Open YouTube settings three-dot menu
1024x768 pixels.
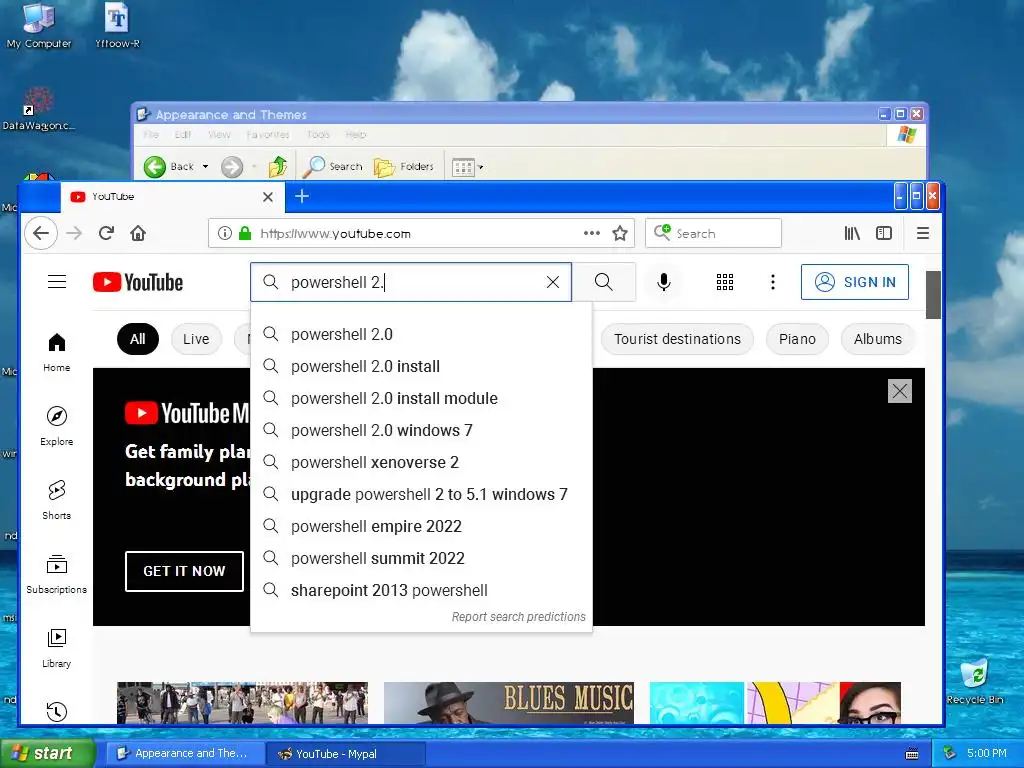click(773, 282)
